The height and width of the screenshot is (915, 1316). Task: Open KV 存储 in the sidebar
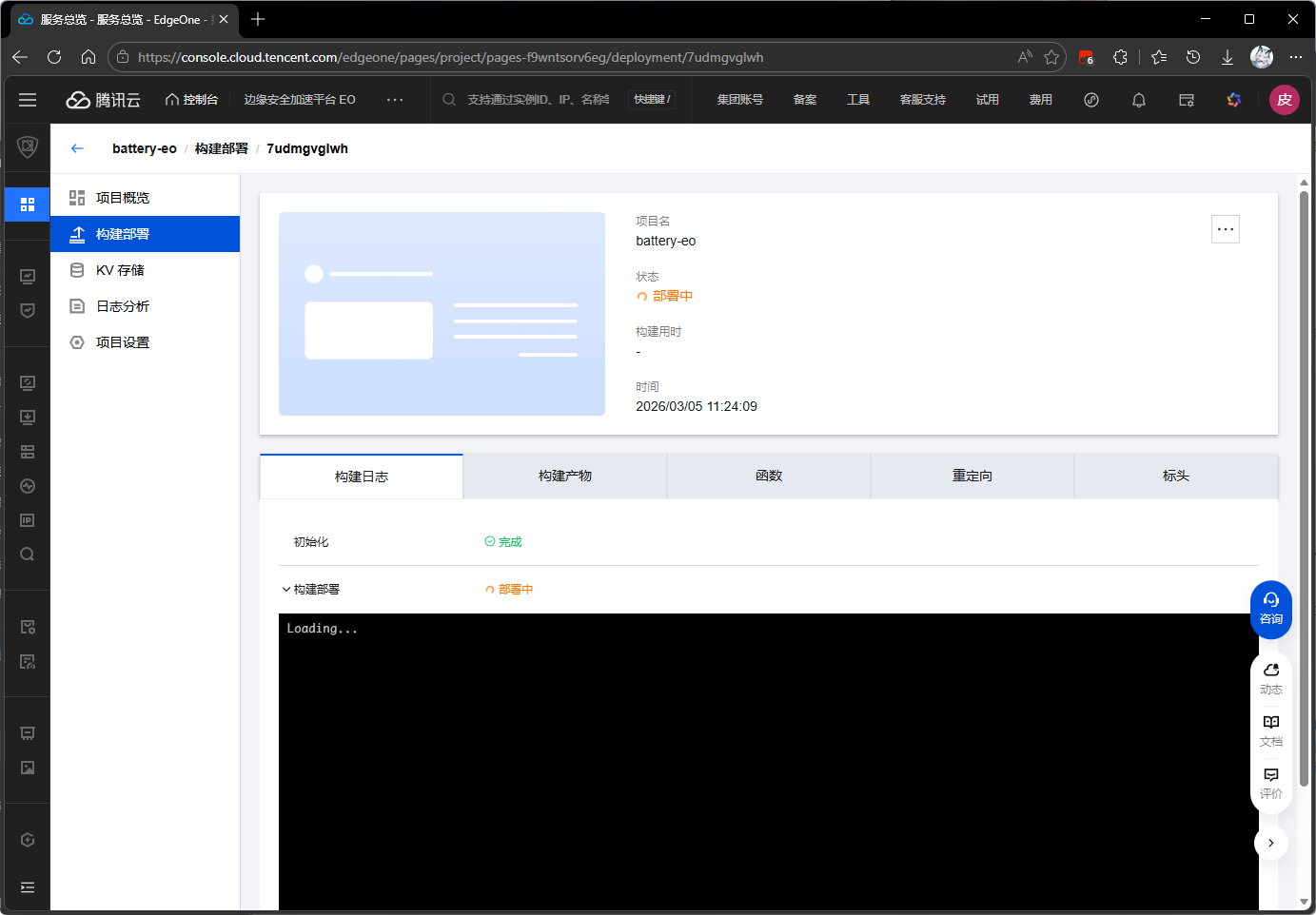point(145,270)
